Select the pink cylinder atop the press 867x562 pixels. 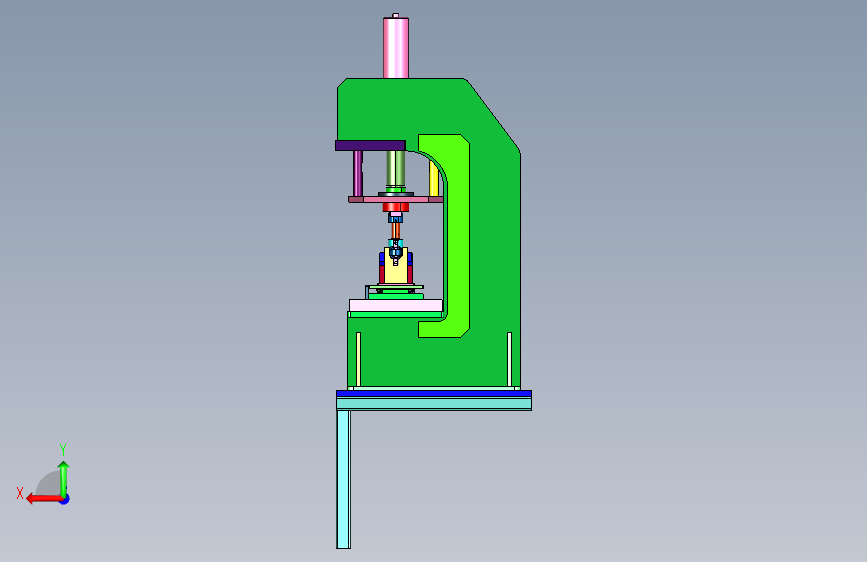[x=396, y=48]
